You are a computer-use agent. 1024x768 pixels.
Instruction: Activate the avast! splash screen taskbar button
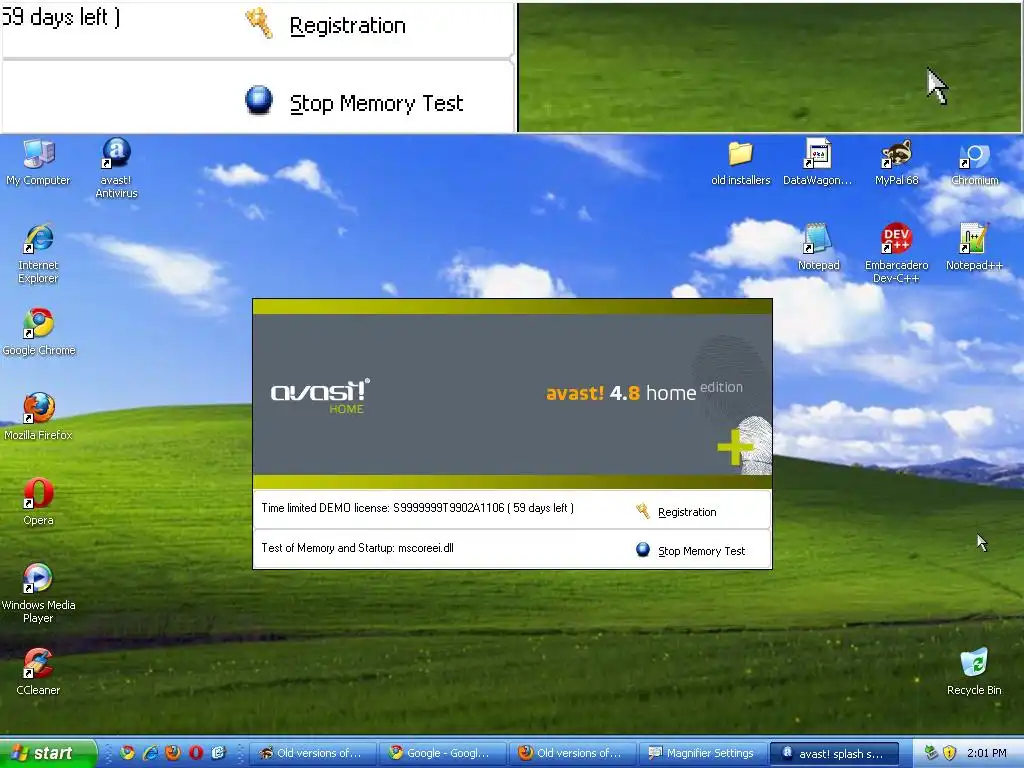tap(834, 753)
